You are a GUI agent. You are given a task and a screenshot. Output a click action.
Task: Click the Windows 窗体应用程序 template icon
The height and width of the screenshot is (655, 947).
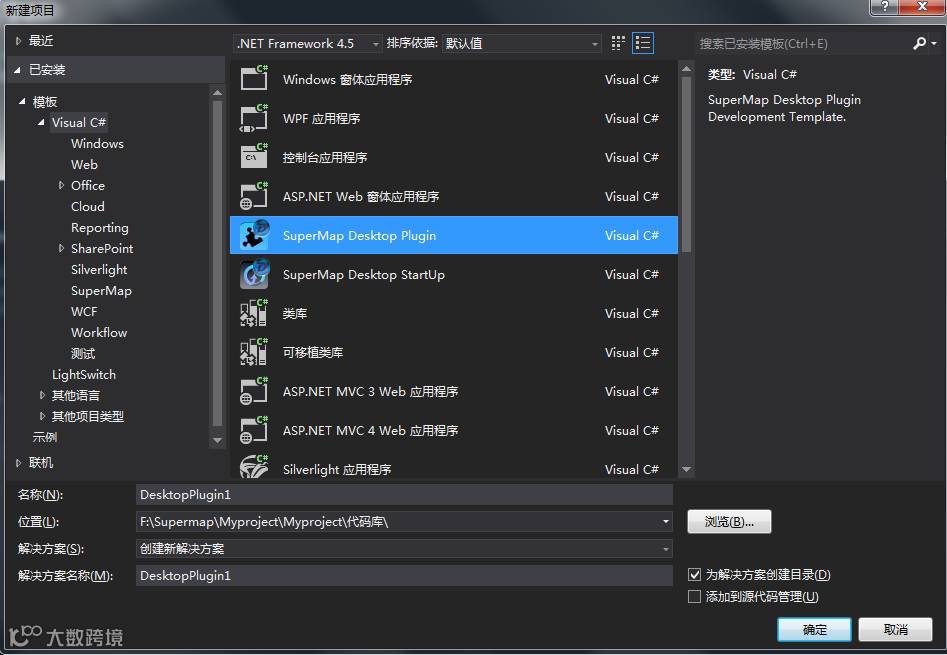254,78
